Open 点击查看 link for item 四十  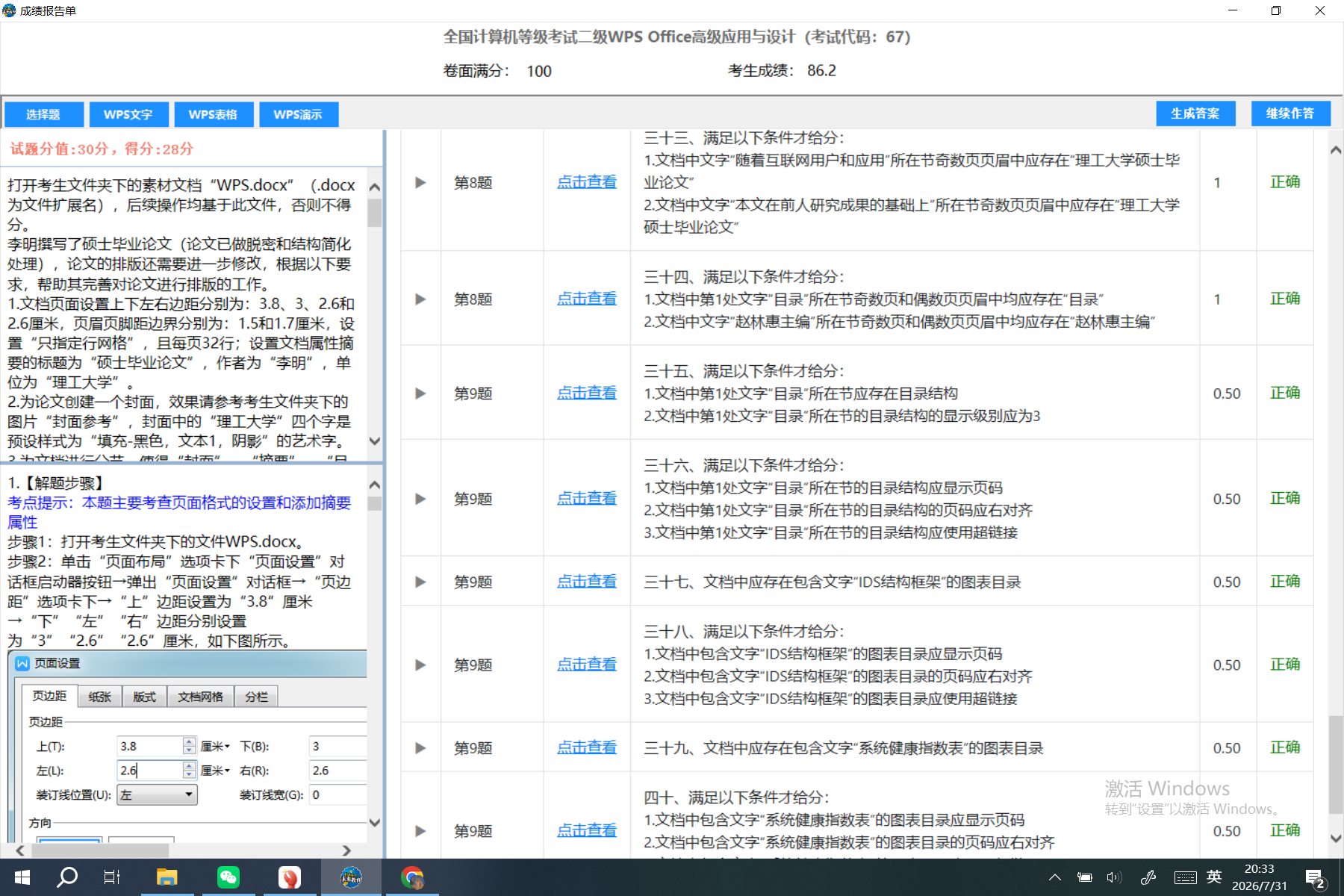[587, 830]
